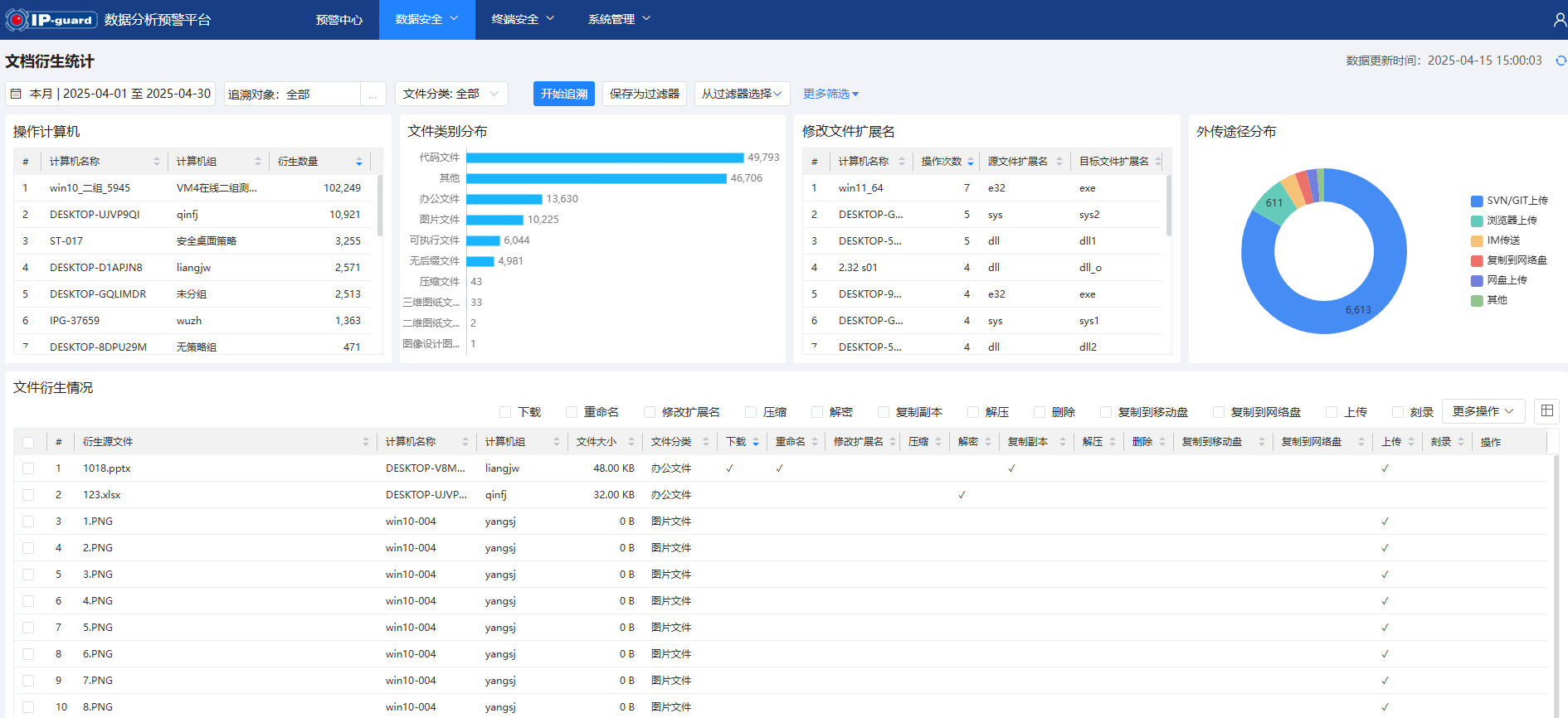This screenshot has width=1568, height=718.
Task: Click sort icon on 重命名 column header
Action: 815,442
